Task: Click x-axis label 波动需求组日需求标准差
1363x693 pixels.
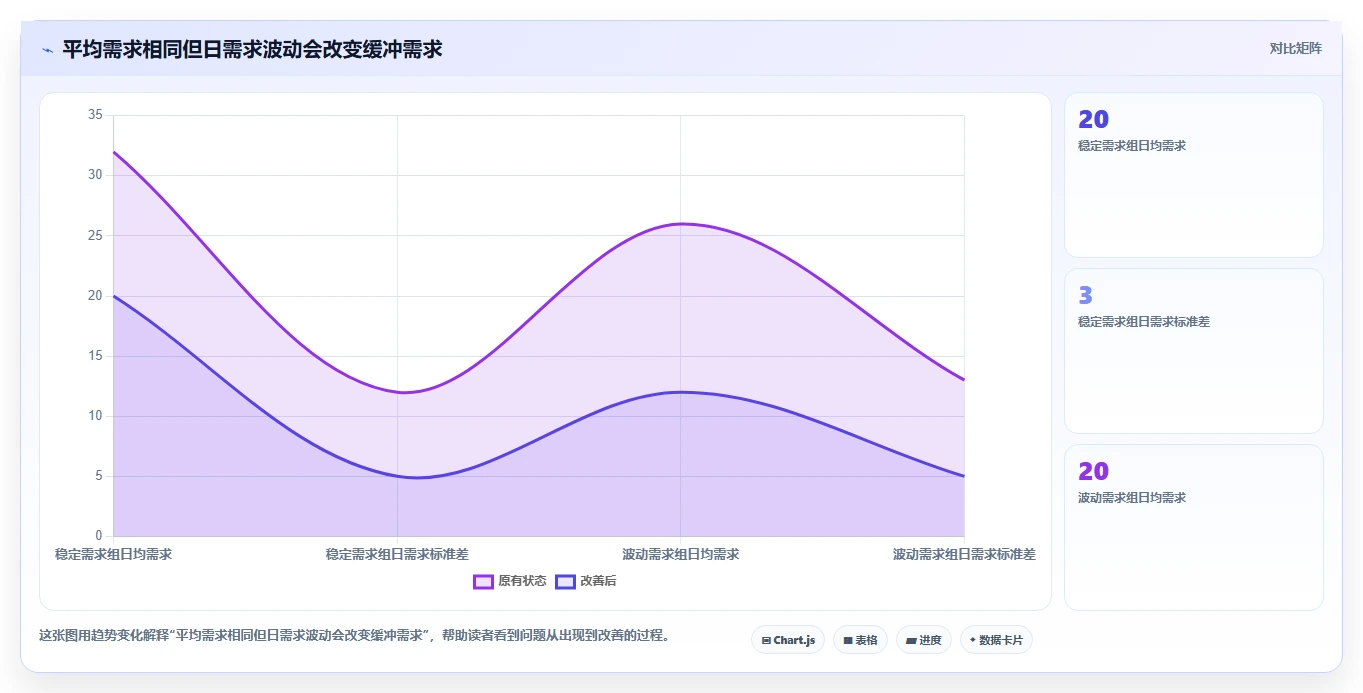Action: (x=964, y=554)
